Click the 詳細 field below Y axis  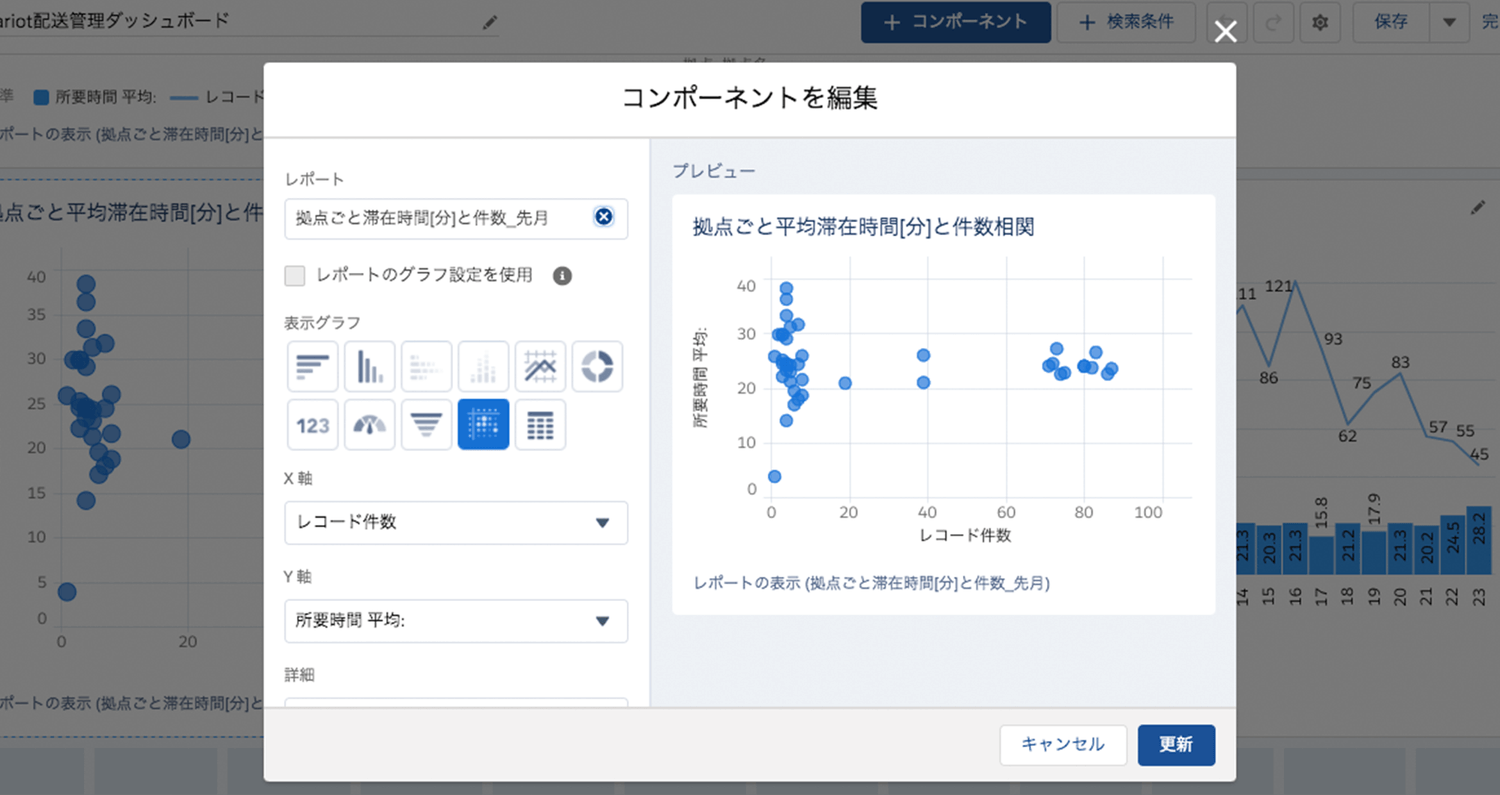(x=456, y=703)
